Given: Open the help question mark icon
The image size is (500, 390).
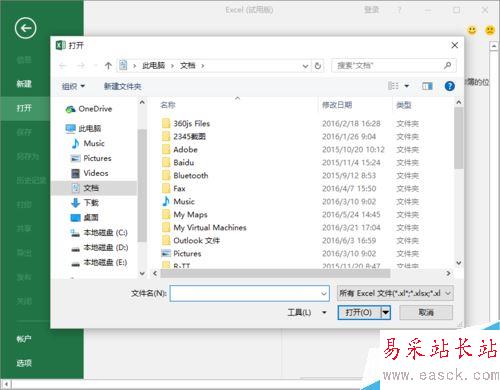Looking at the screenshot, I should 449,86.
